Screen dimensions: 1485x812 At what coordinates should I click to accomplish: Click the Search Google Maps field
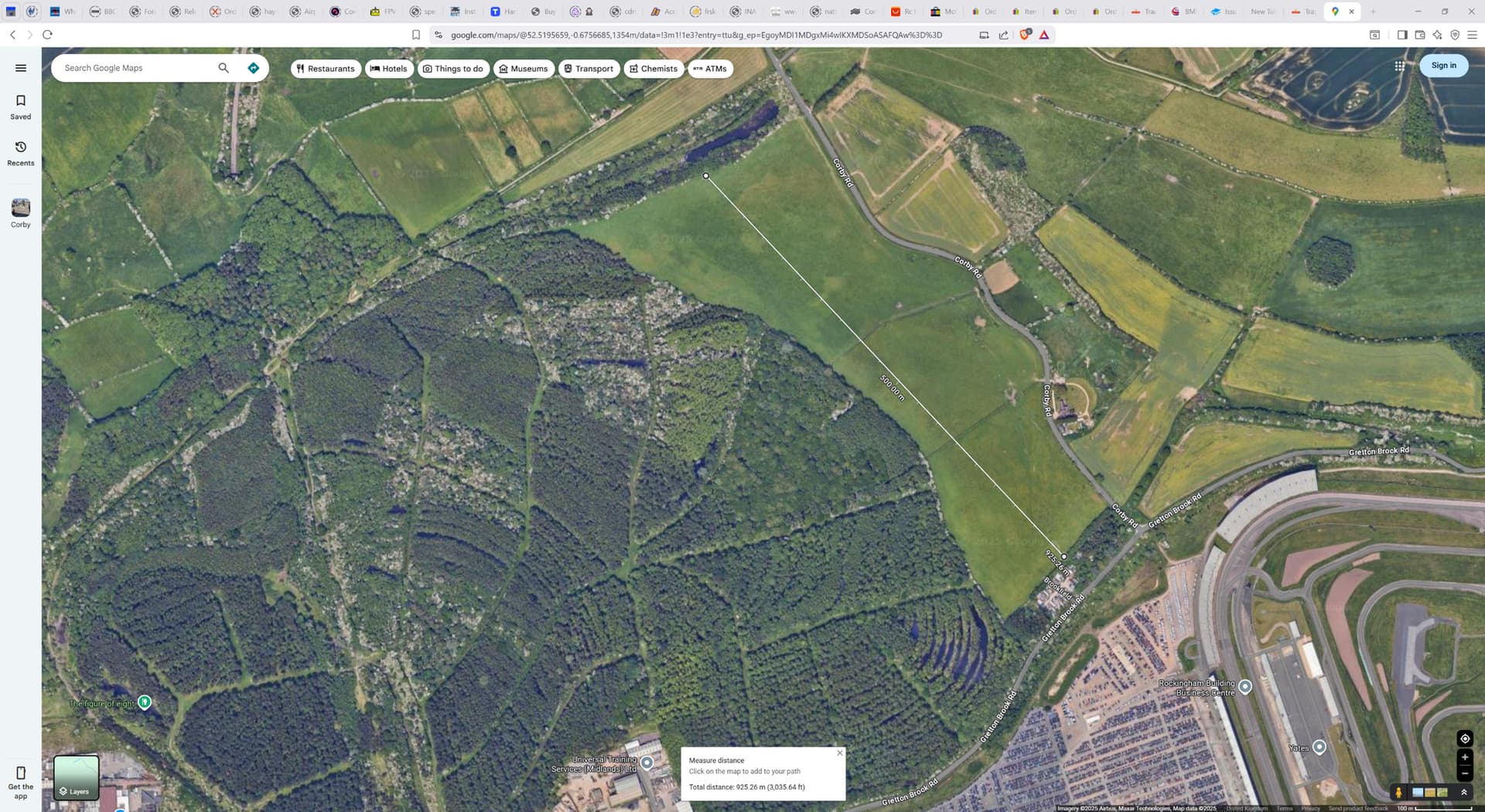pyautogui.click(x=135, y=68)
